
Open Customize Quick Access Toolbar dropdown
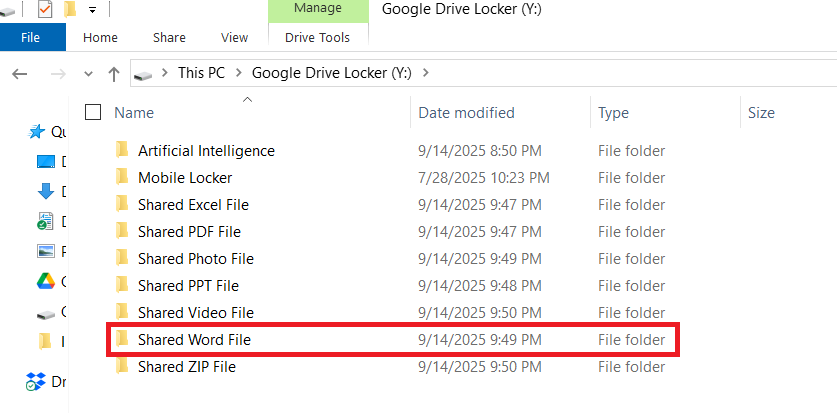(x=92, y=10)
